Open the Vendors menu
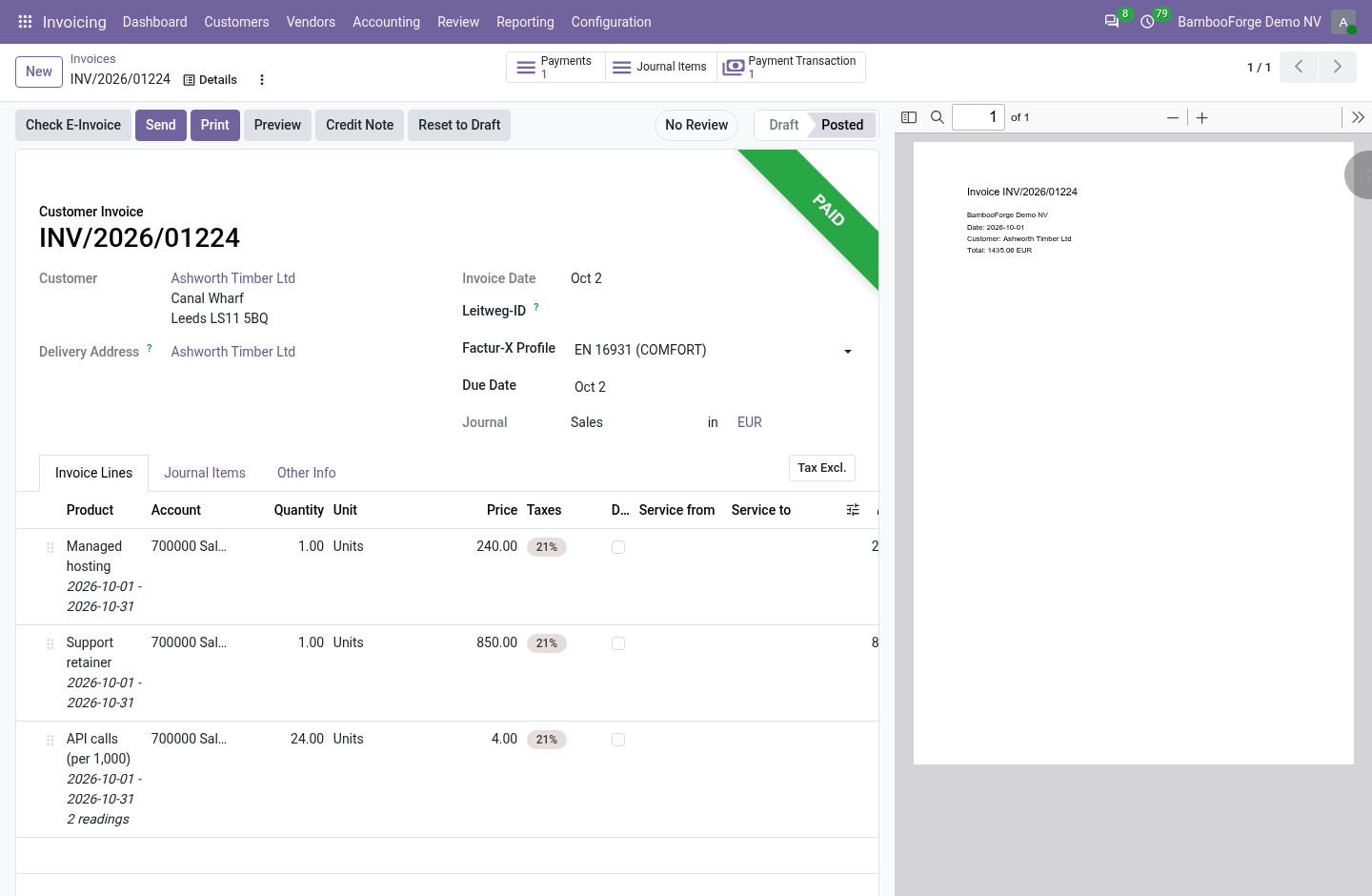1372x896 pixels. 311,22
